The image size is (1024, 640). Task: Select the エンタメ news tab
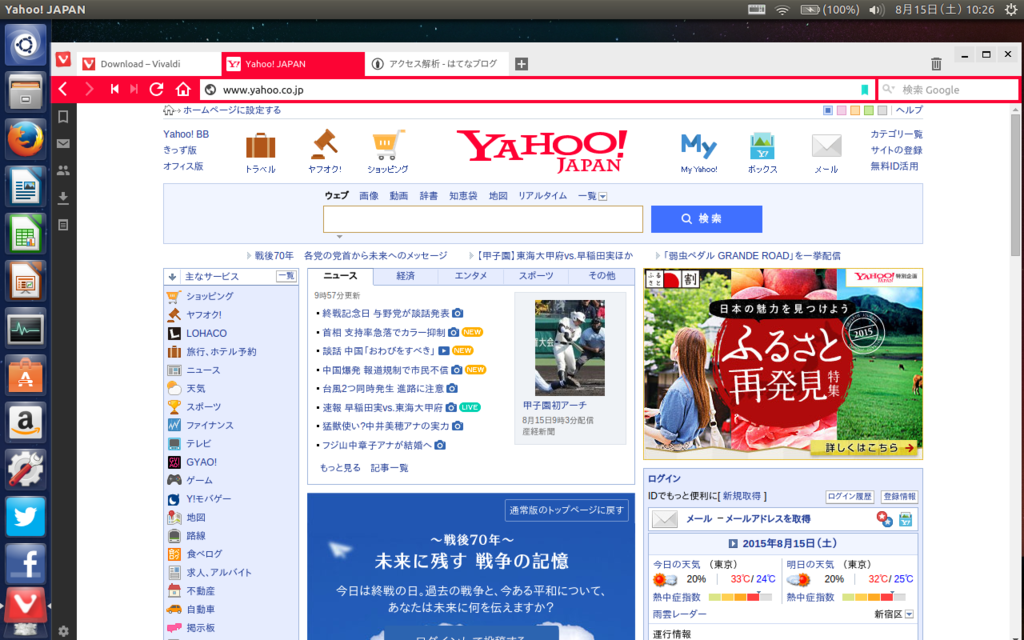pyautogui.click(x=471, y=276)
